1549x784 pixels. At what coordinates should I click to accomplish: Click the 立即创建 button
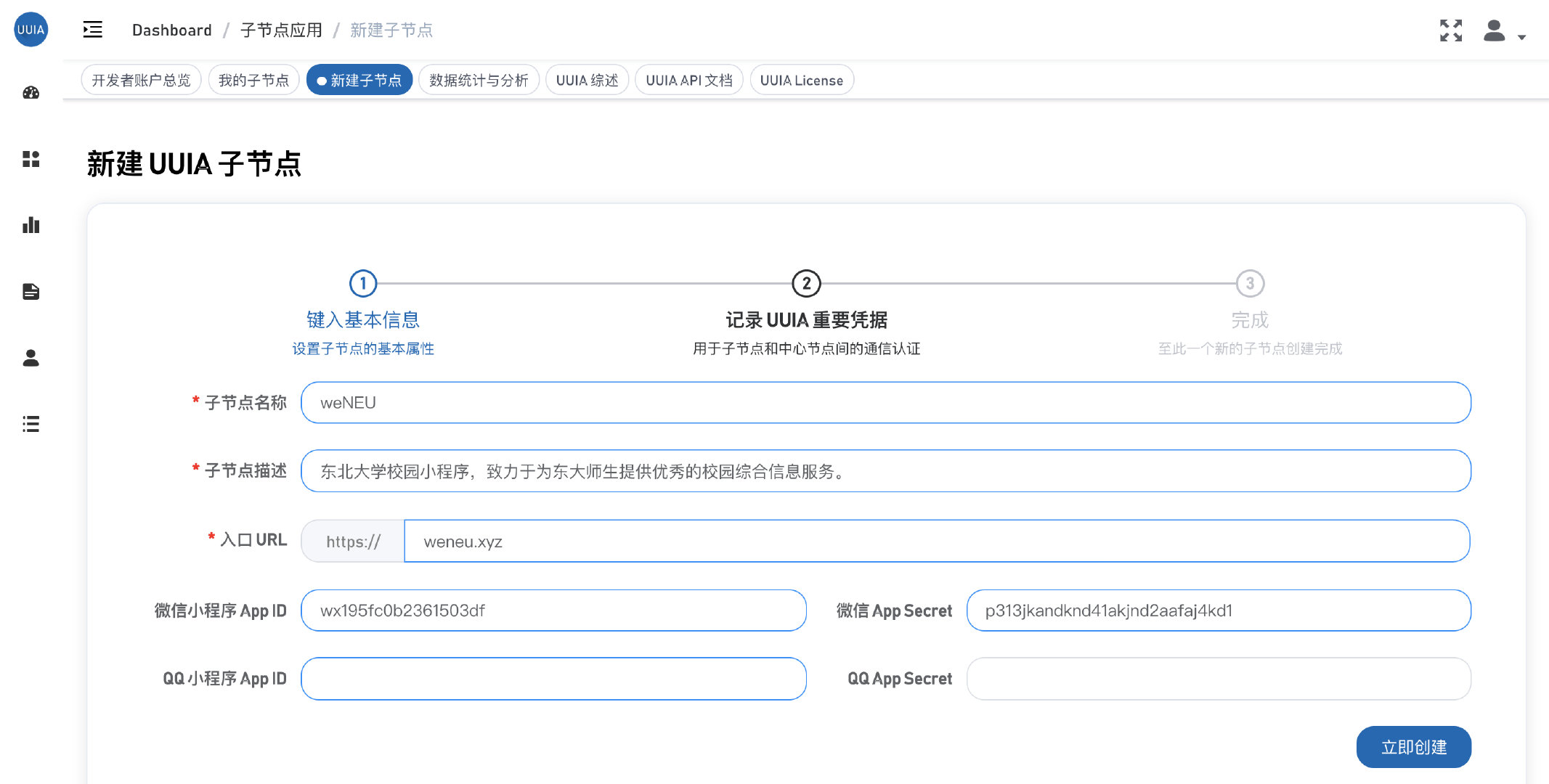tap(1413, 747)
